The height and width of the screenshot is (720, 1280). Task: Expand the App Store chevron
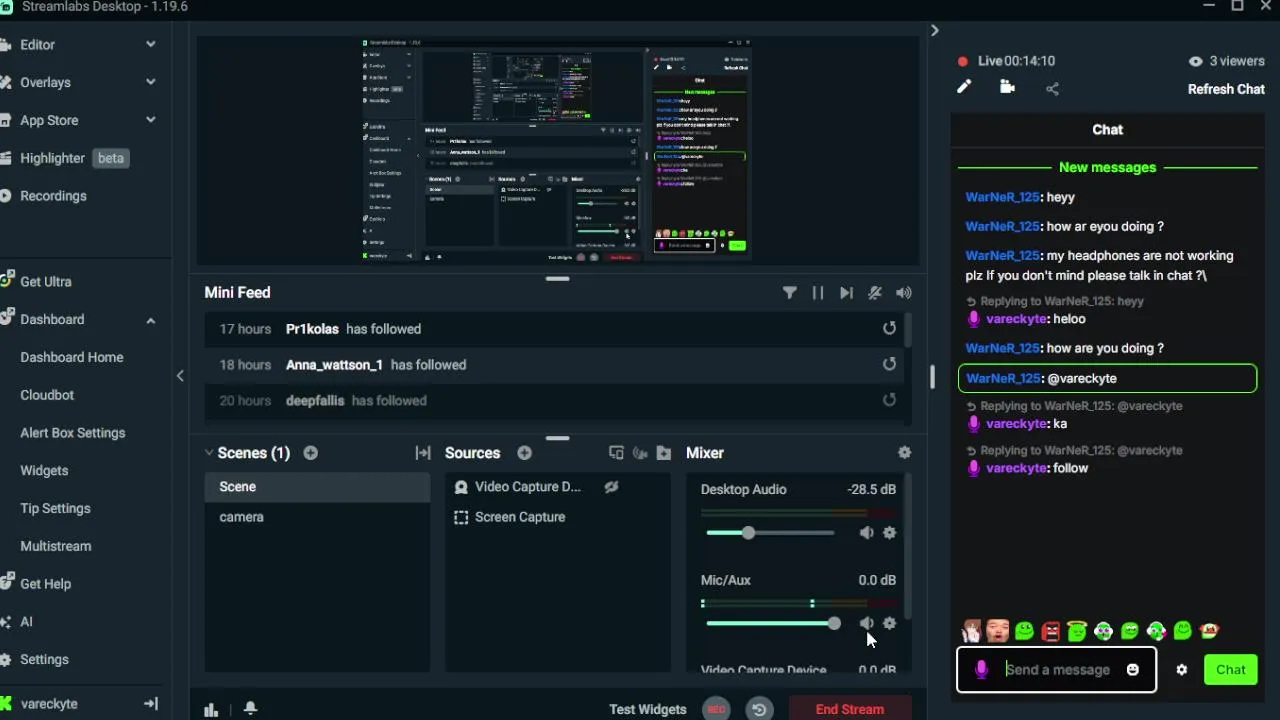(151, 120)
